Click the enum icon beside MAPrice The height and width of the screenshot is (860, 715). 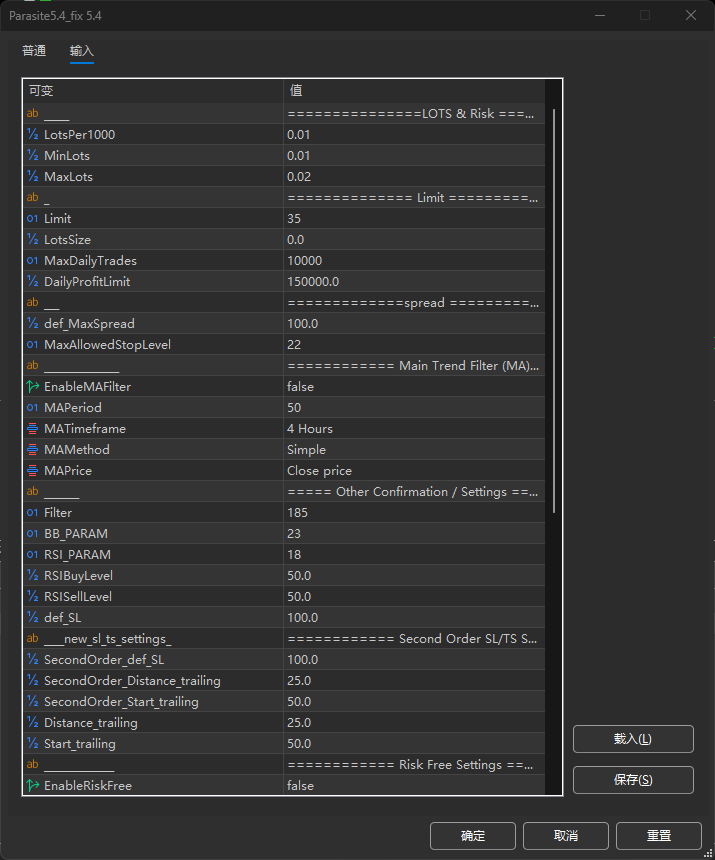pos(32,471)
